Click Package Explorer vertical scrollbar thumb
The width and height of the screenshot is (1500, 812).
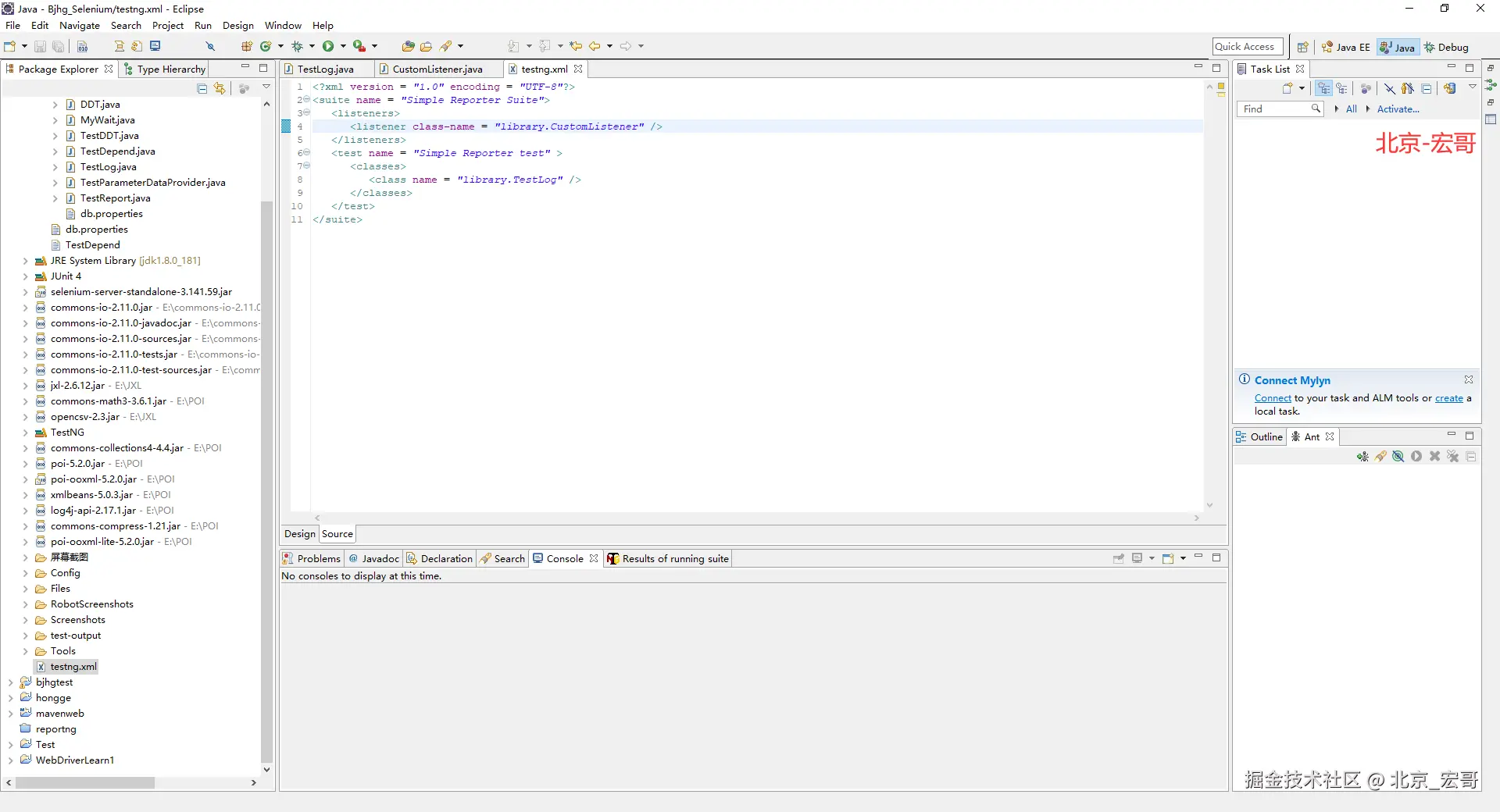coord(266,480)
